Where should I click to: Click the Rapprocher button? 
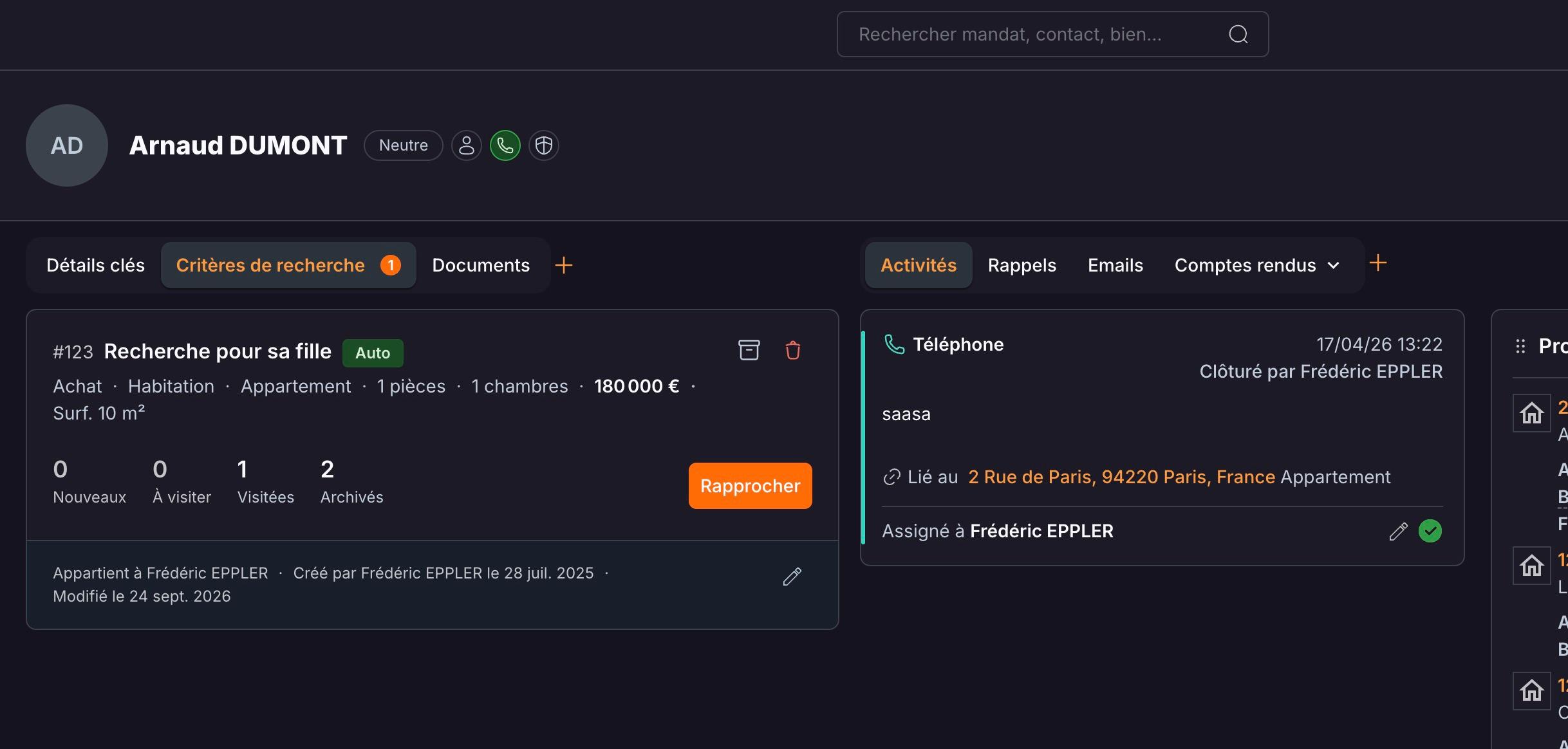point(751,486)
